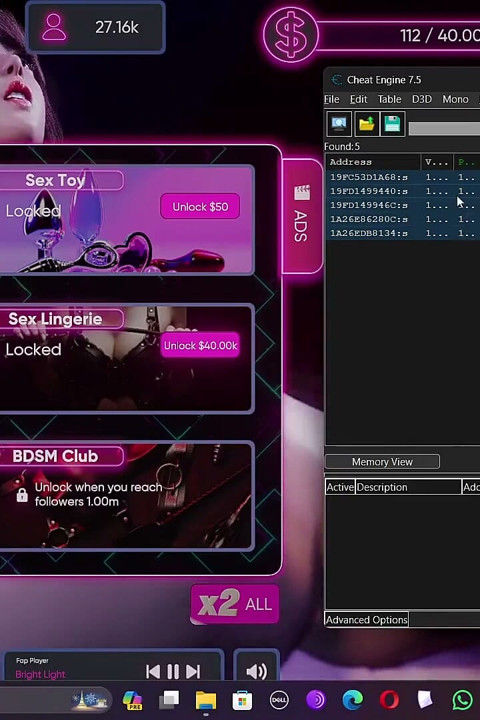
Task: Open File Explorer from taskbar
Action: pos(206,701)
